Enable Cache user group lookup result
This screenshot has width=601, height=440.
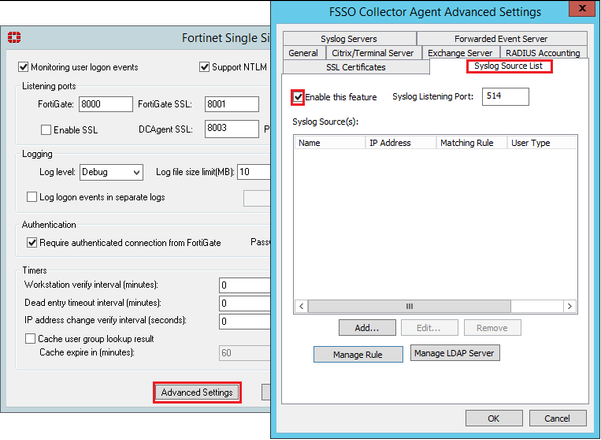coord(30,339)
